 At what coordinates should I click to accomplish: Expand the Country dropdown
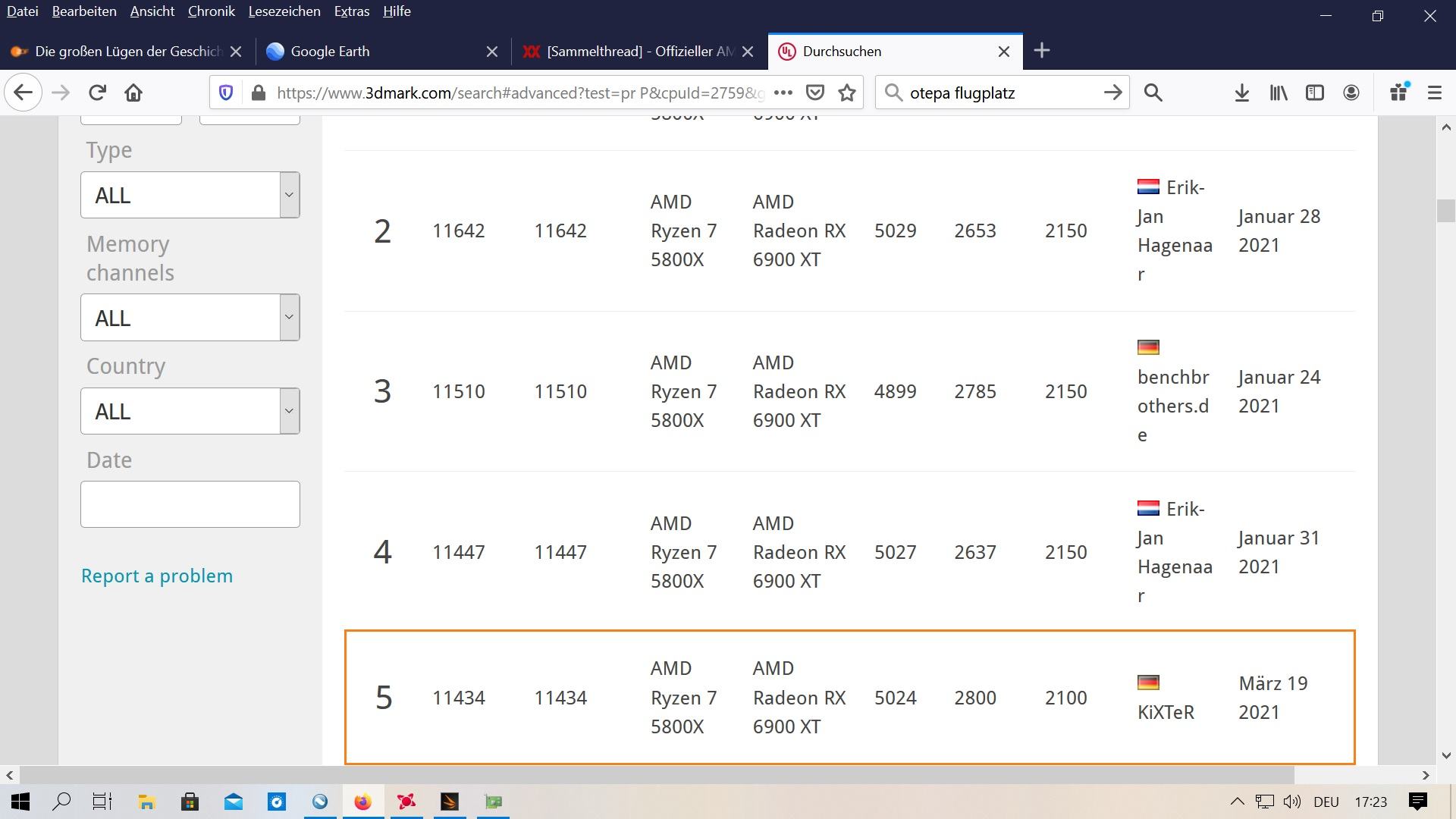point(190,411)
